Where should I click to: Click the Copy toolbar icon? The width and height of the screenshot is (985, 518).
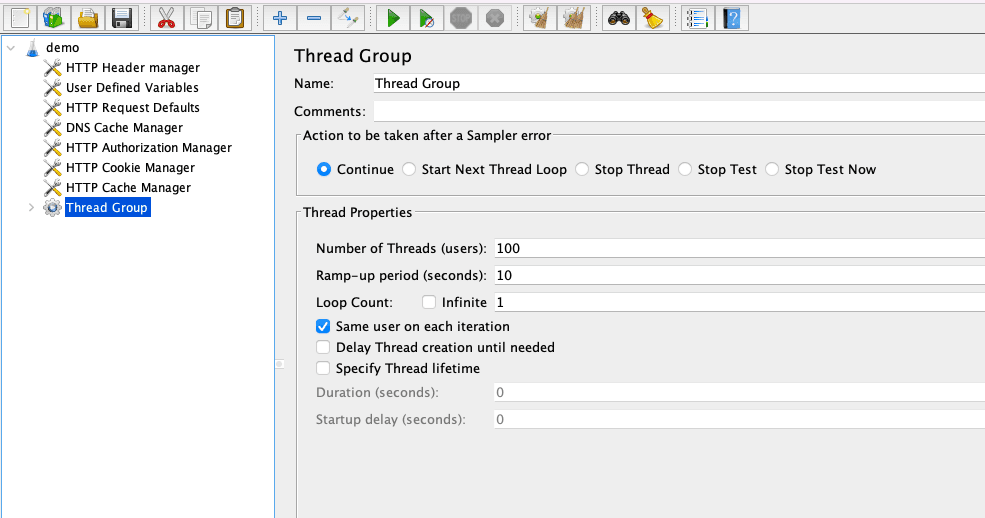tap(200, 18)
